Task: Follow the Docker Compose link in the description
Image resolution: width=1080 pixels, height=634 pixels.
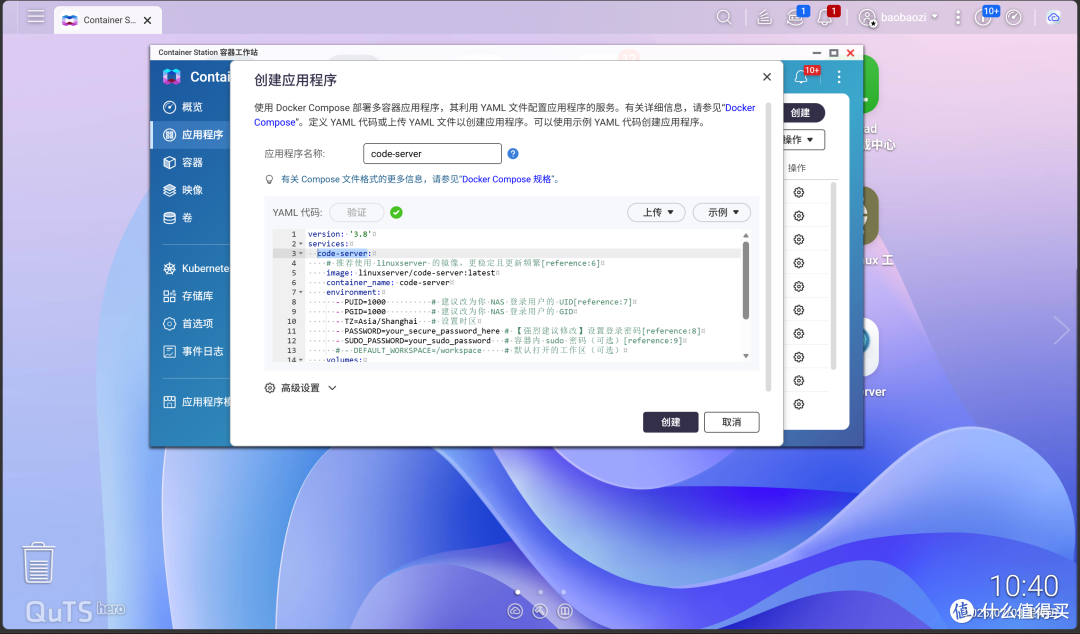Action: pos(740,108)
